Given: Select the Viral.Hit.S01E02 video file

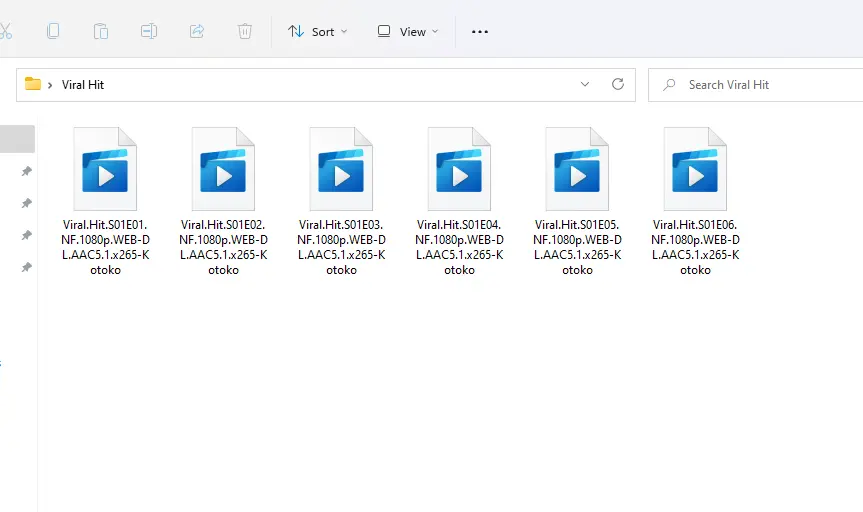Looking at the screenshot, I should tap(223, 201).
